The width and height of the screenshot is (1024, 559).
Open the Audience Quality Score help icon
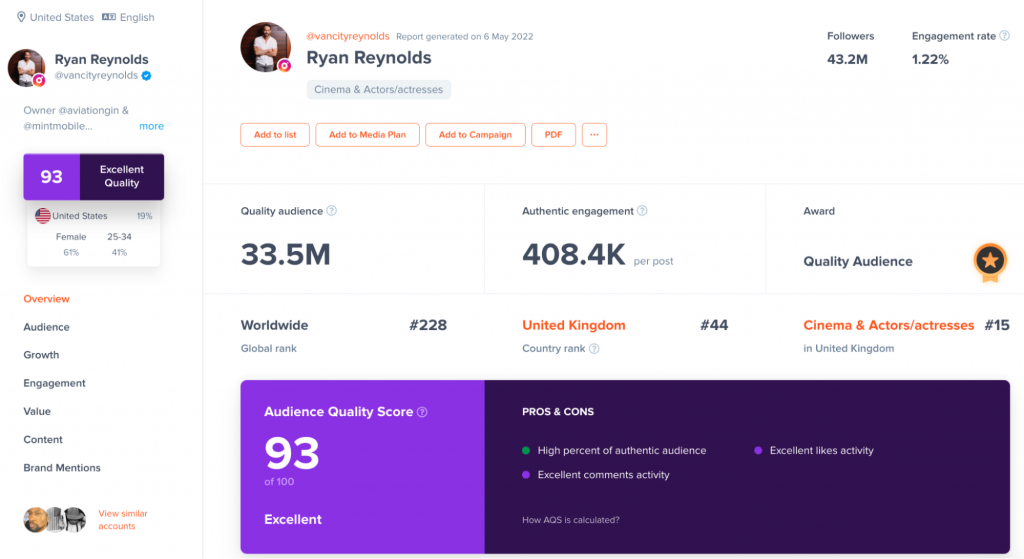click(422, 412)
